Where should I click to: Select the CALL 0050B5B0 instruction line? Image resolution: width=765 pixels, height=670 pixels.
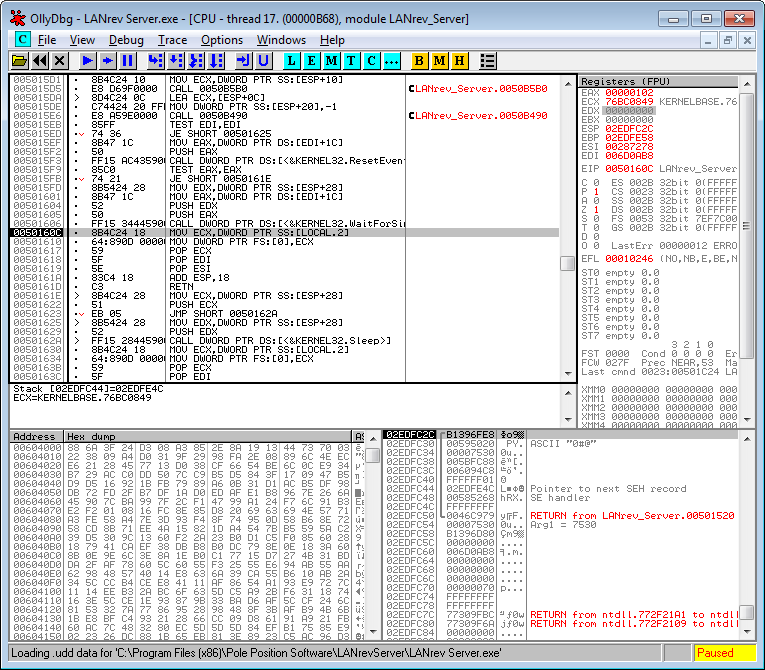pyautogui.click(x=284, y=89)
